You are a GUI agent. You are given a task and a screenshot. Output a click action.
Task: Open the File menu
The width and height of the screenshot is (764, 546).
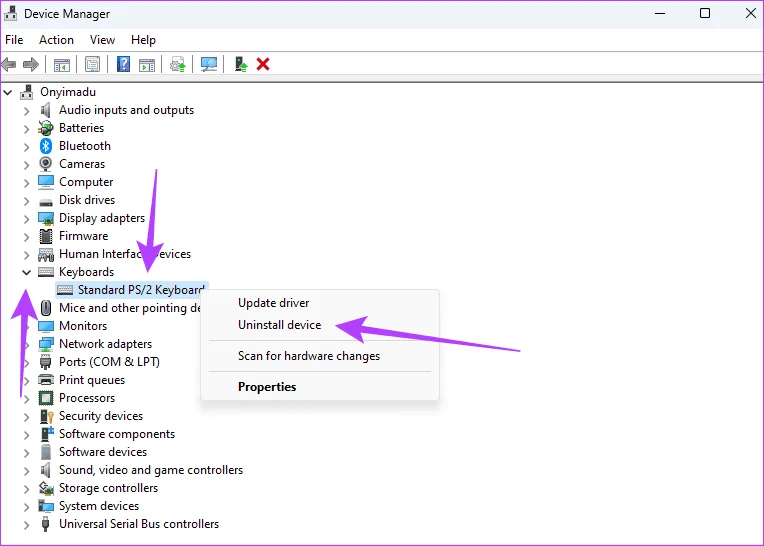14,40
